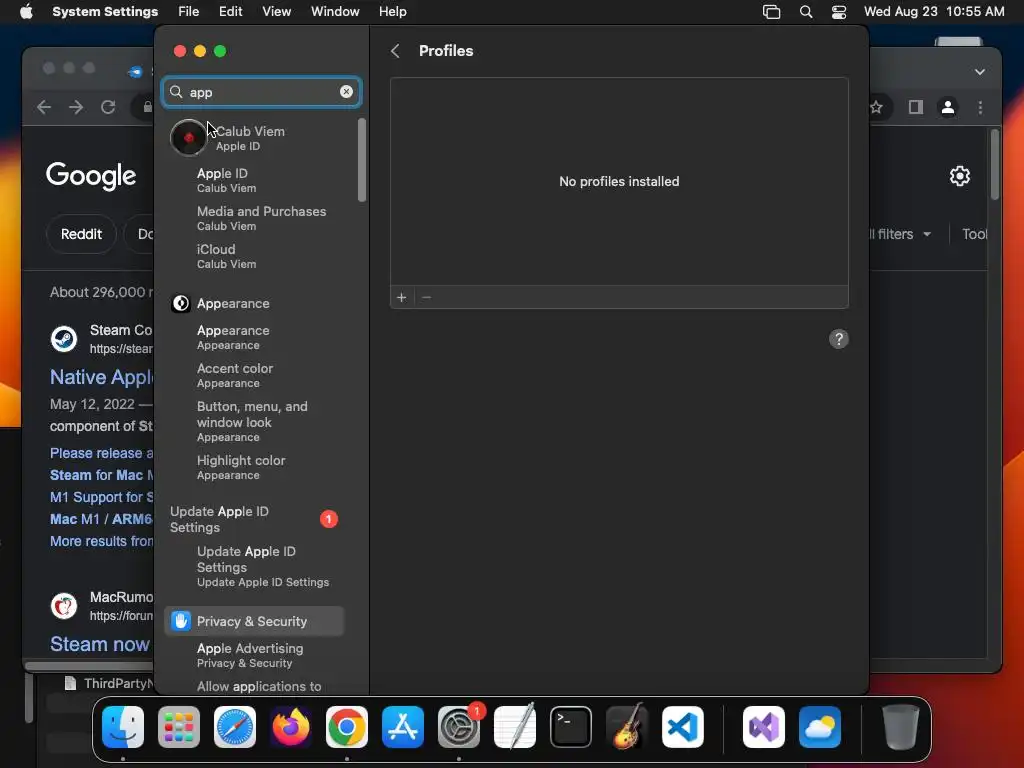
Task: Open Control Center in menu bar
Action: click(839, 12)
